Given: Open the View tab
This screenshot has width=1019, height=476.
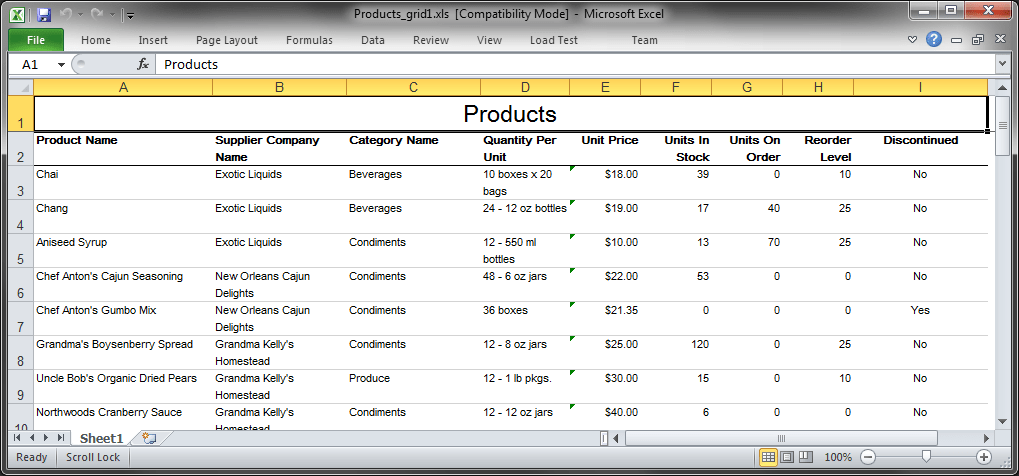Looking at the screenshot, I should point(489,40).
